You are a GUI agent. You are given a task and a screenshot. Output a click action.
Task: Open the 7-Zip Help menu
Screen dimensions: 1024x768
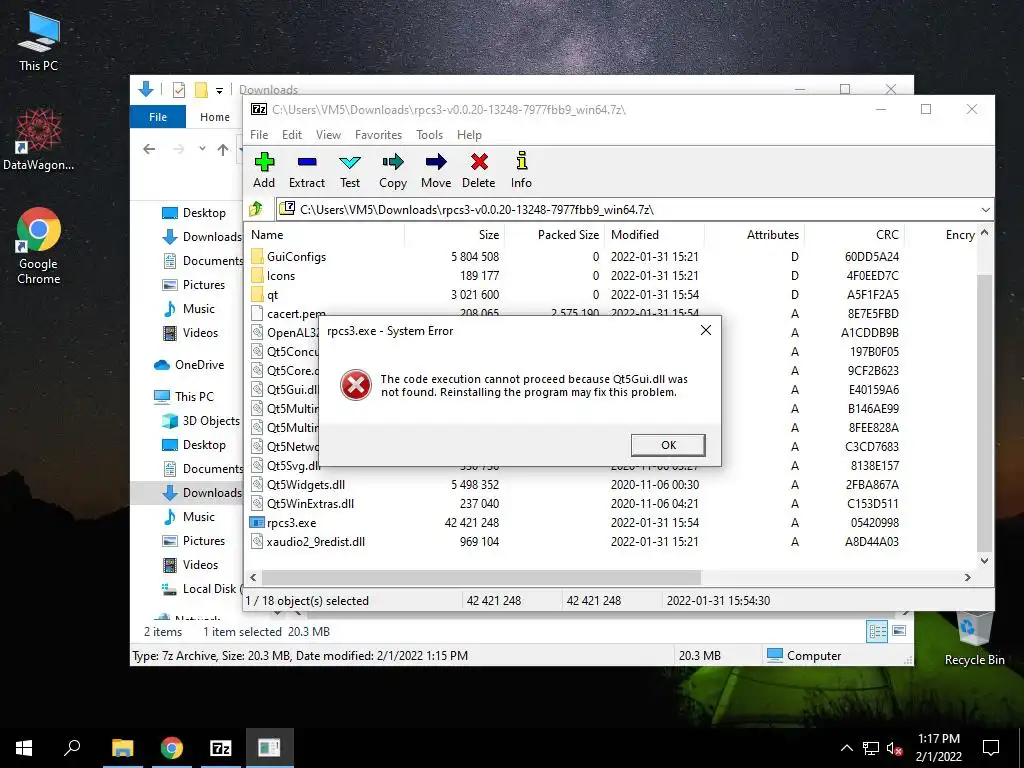(469, 135)
